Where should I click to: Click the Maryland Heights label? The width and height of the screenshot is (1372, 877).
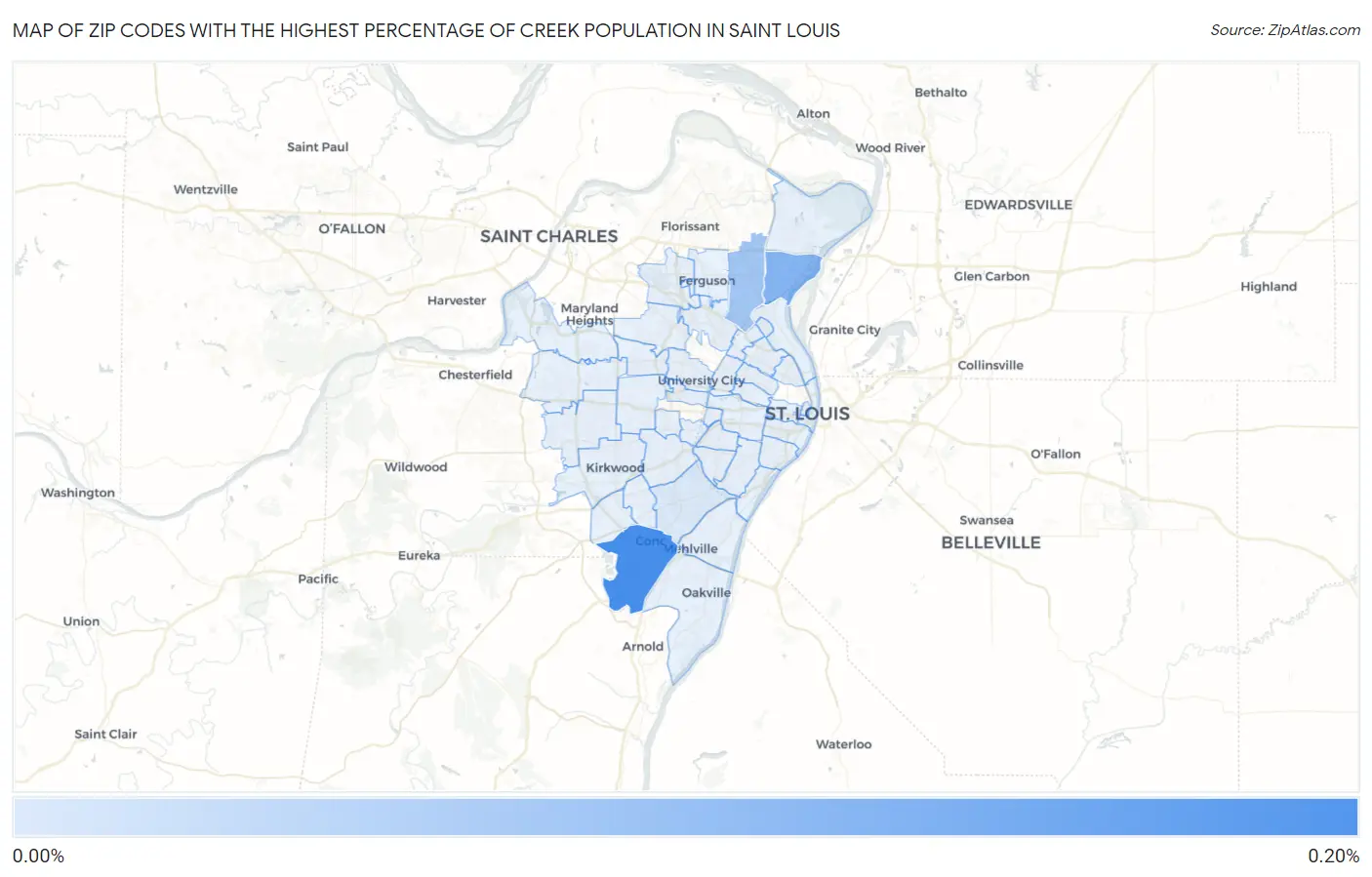click(589, 314)
